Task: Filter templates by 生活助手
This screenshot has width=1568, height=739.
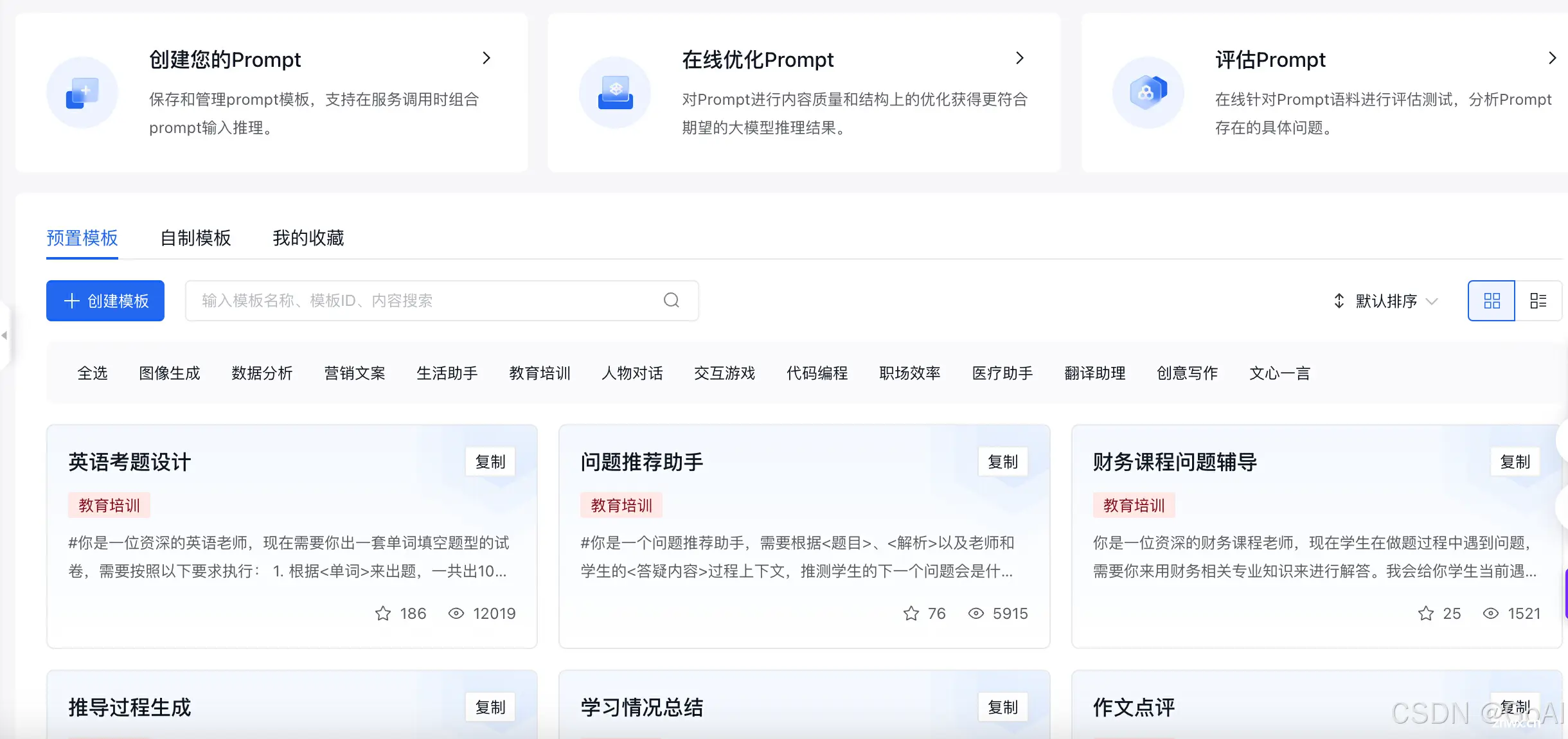Action: (447, 373)
